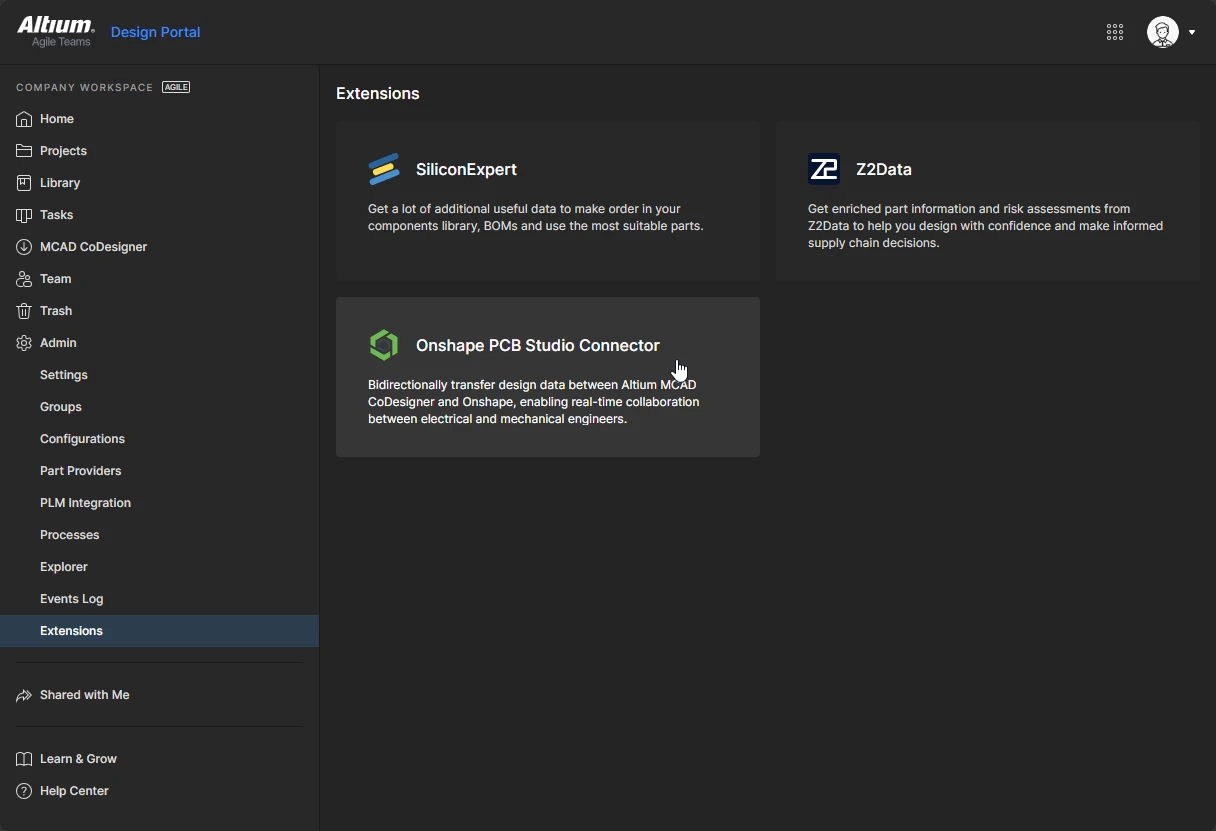
Task: Click the Help Center question icon
Action: coord(24,791)
